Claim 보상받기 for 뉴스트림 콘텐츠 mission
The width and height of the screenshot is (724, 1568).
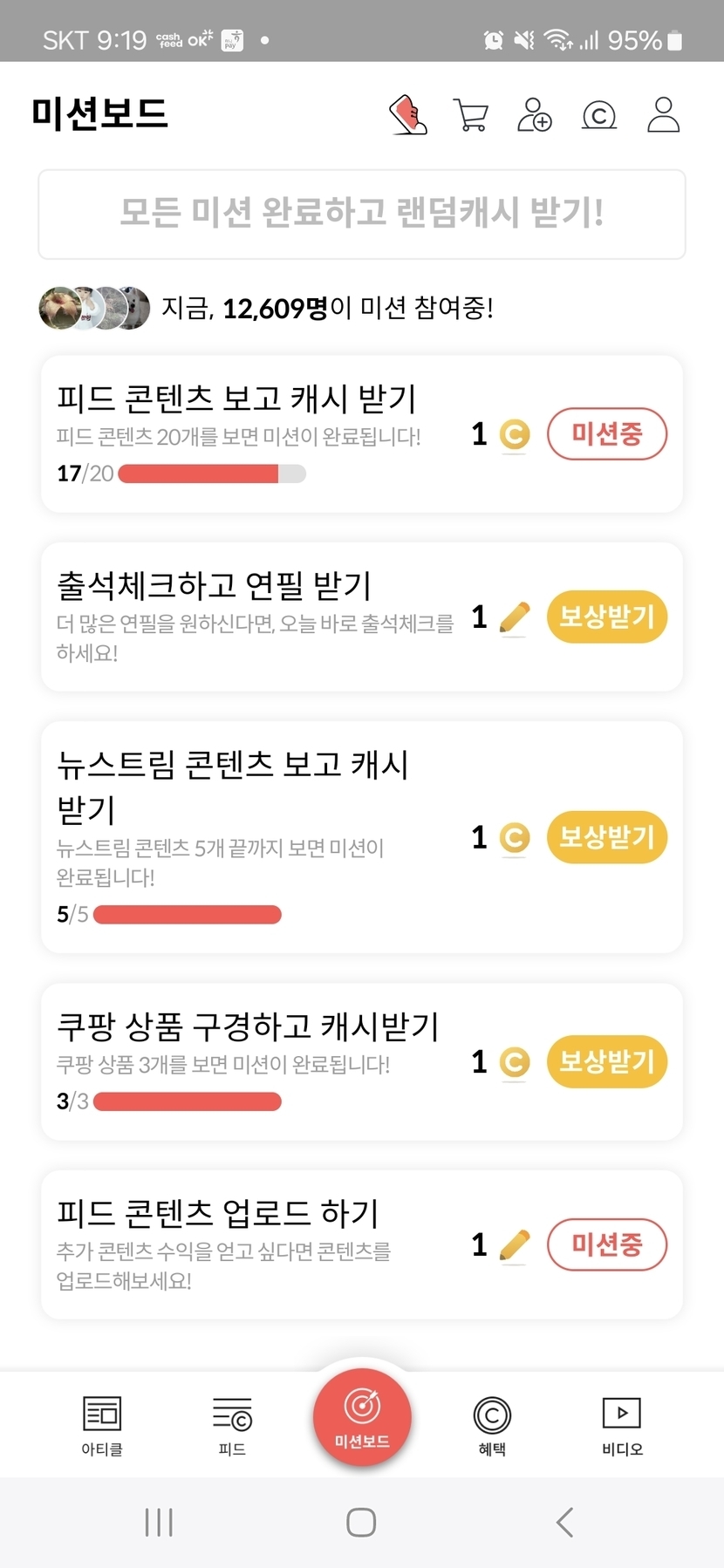(x=606, y=837)
